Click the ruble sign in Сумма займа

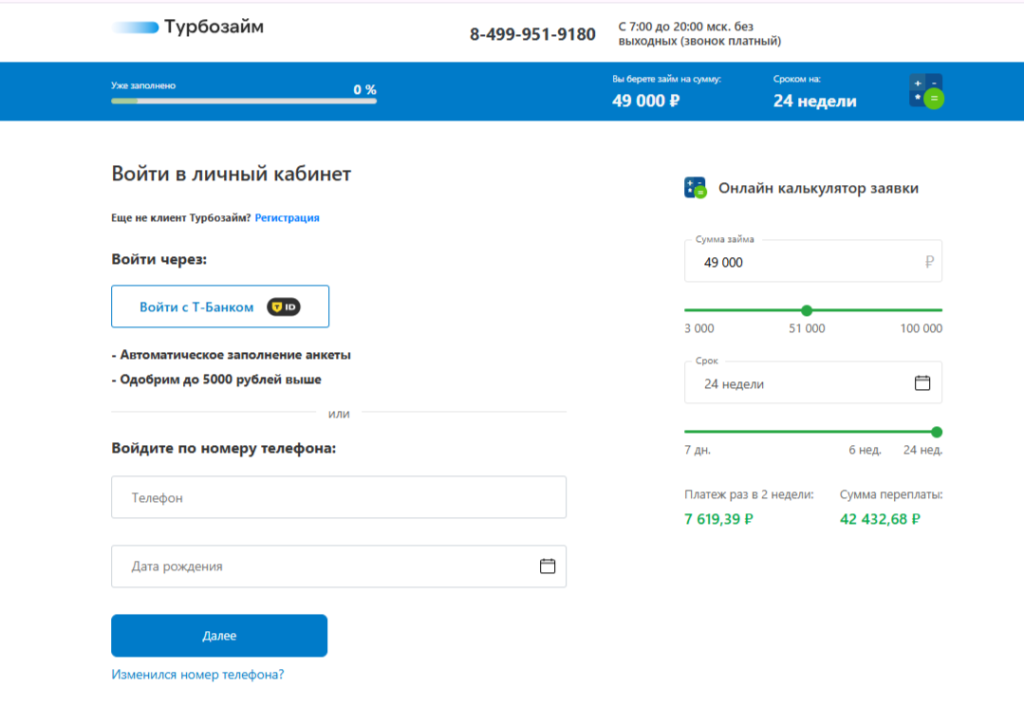(929, 262)
